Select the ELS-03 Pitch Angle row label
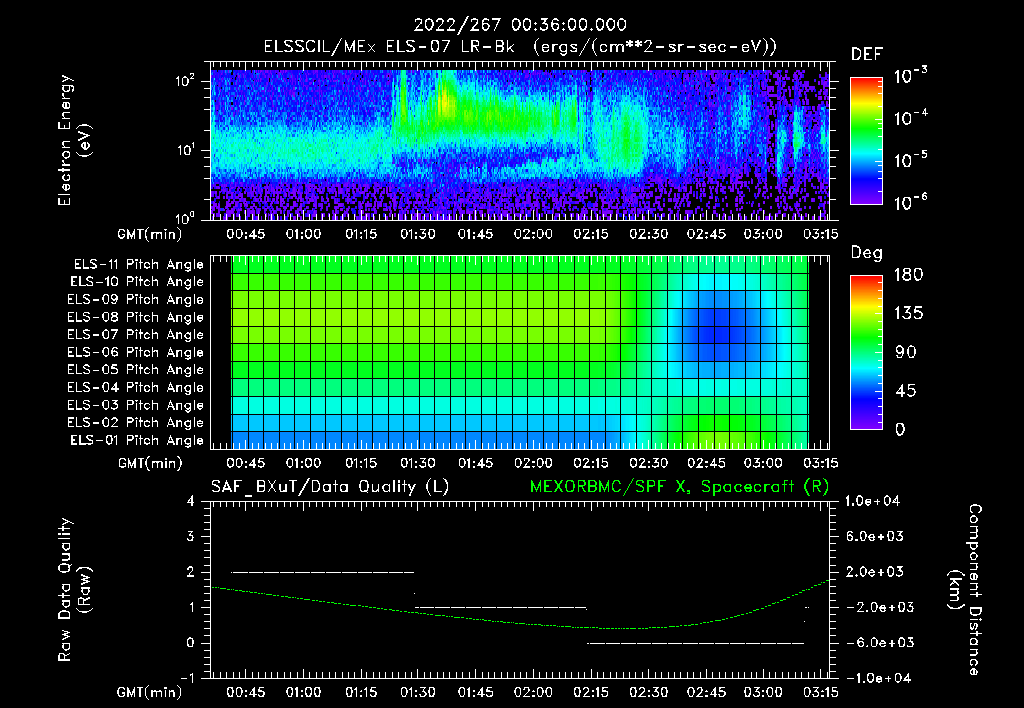Screen dimensions: 1024x708 point(136,406)
